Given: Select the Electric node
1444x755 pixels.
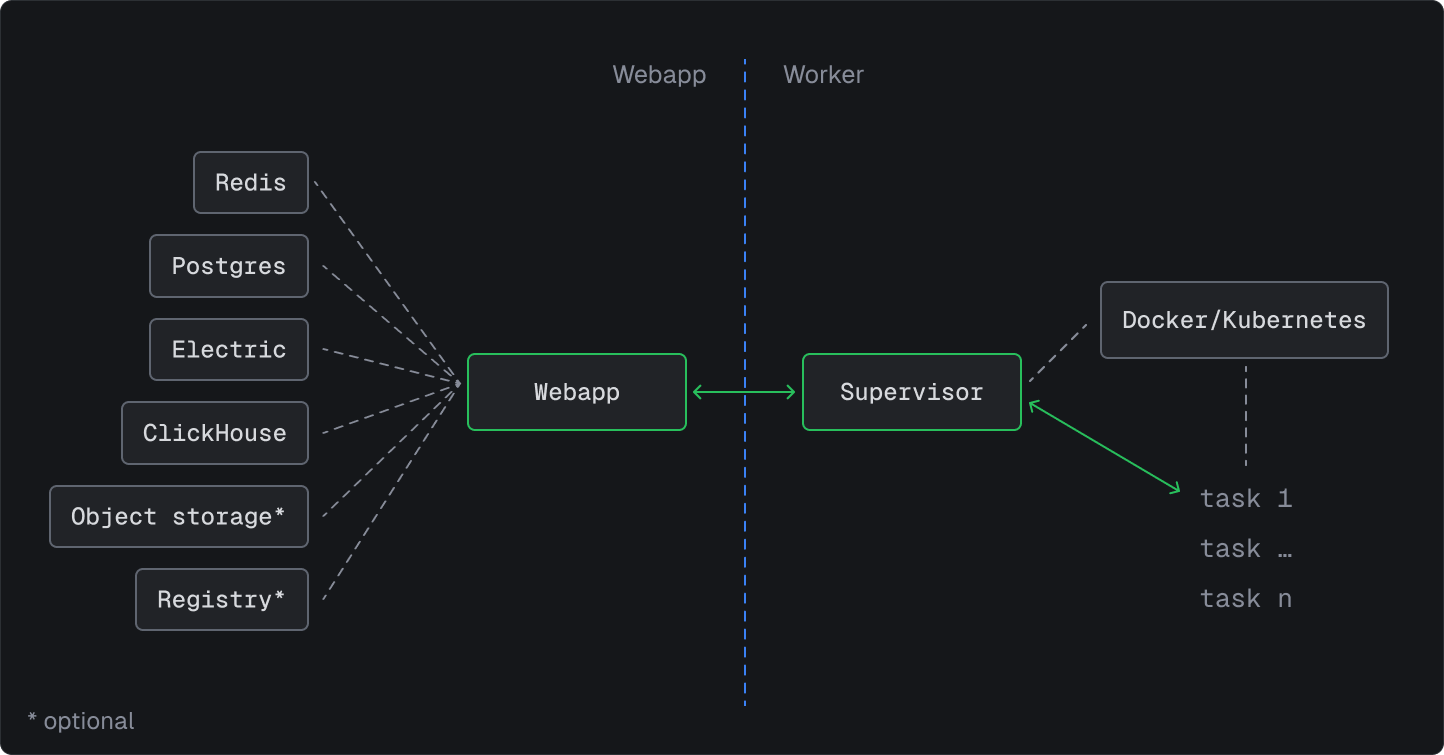Looking at the screenshot, I should tap(228, 349).
